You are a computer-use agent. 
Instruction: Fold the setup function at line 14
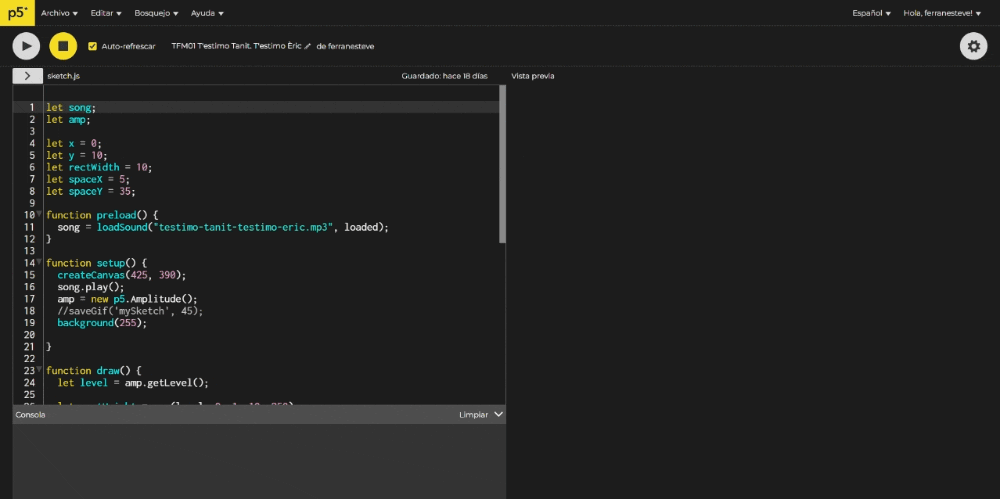(39, 263)
